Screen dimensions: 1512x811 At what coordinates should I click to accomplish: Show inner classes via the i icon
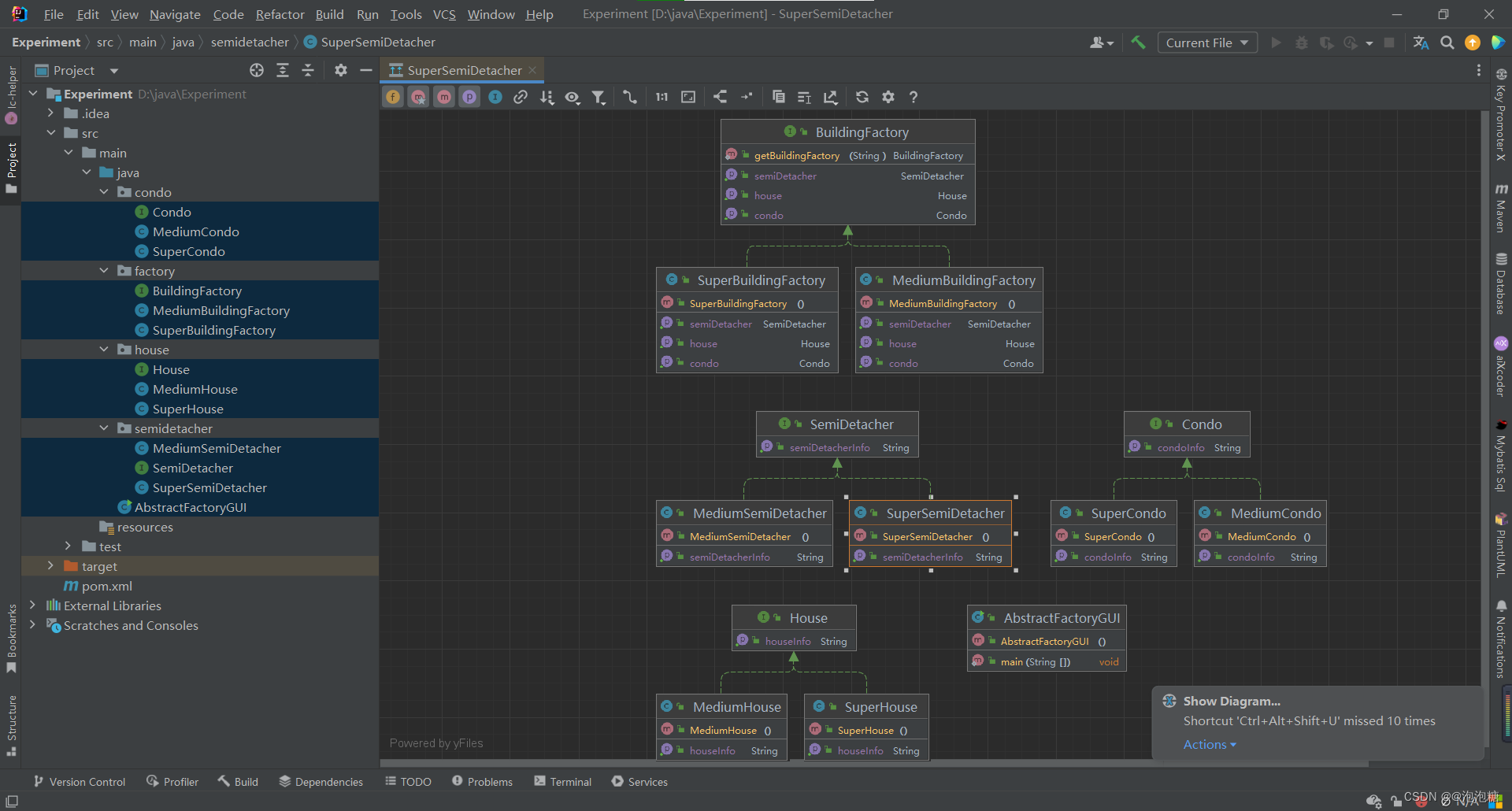pyautogui.click(x=495, y=96)
